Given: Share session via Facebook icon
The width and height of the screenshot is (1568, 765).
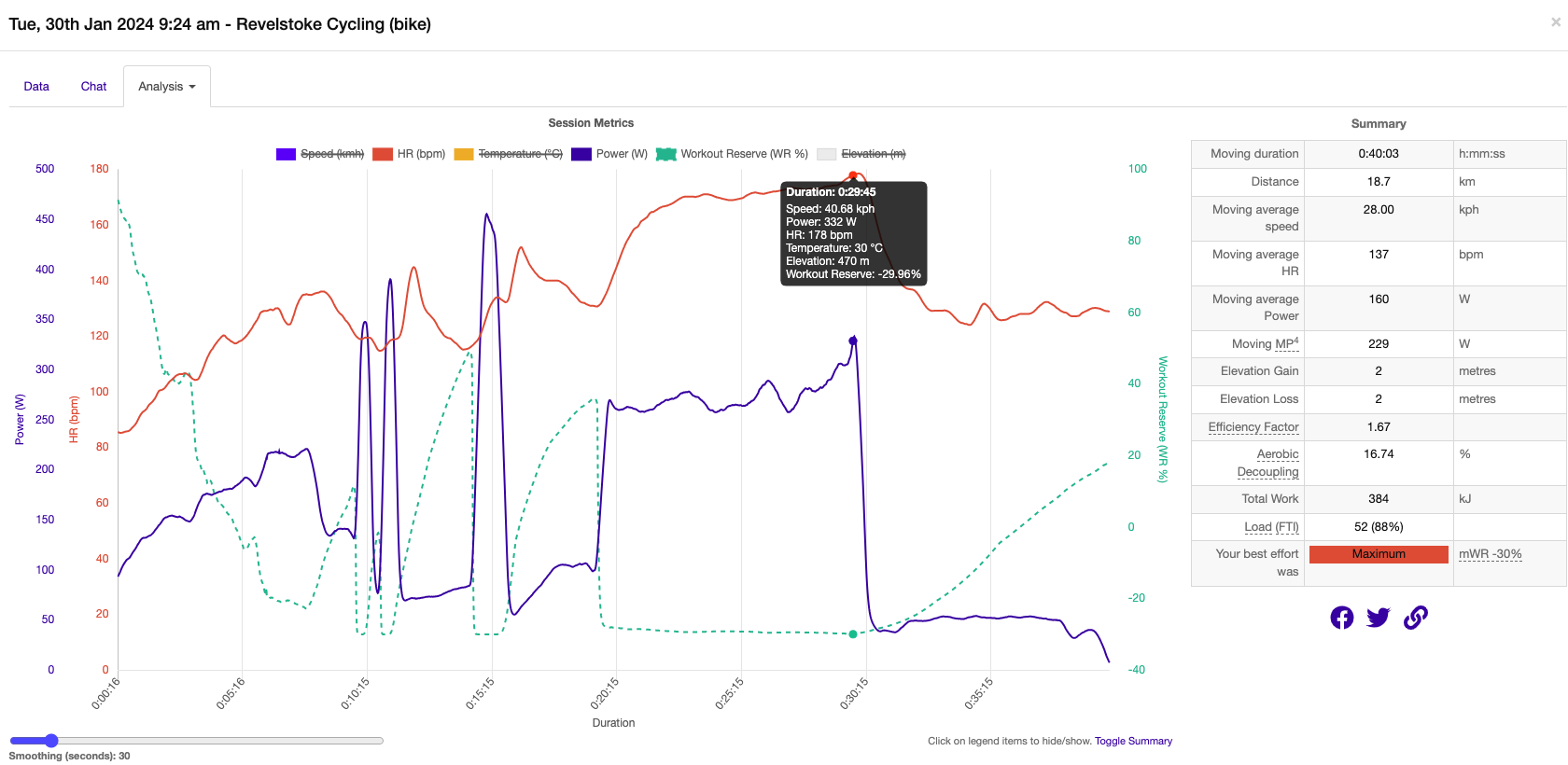Looking at the screenshot, I should click(1342, 618).
